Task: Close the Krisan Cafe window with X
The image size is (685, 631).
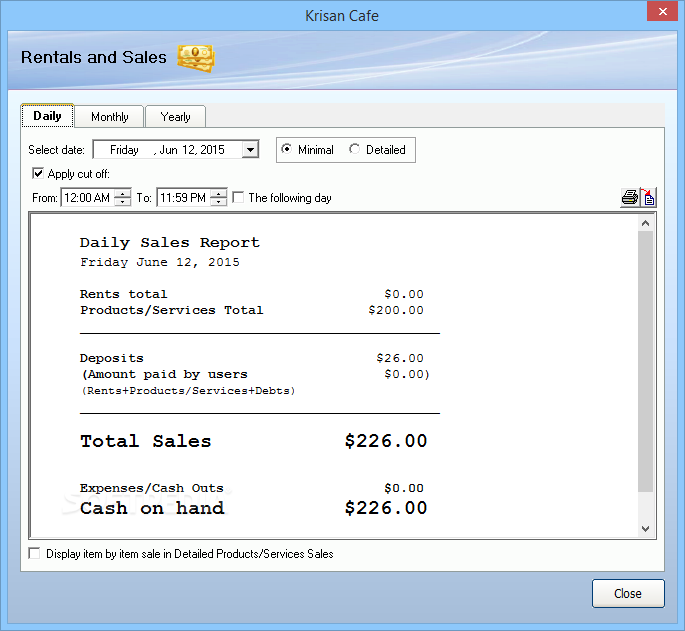Action: pos(662,11)
